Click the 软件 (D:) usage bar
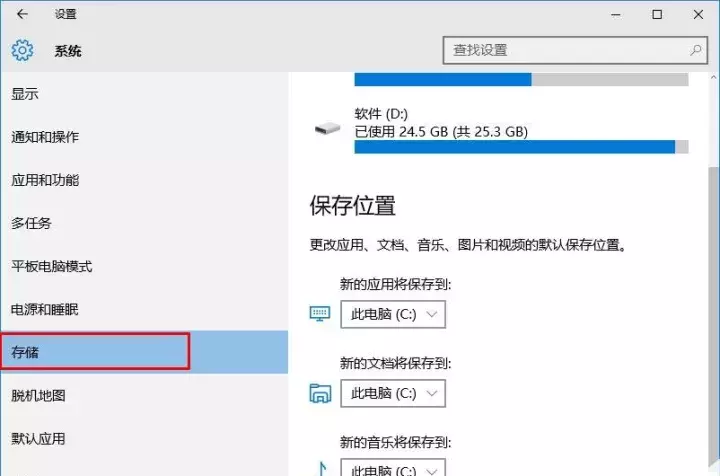This screenshot has width=720, height=476. pos(521,147)
